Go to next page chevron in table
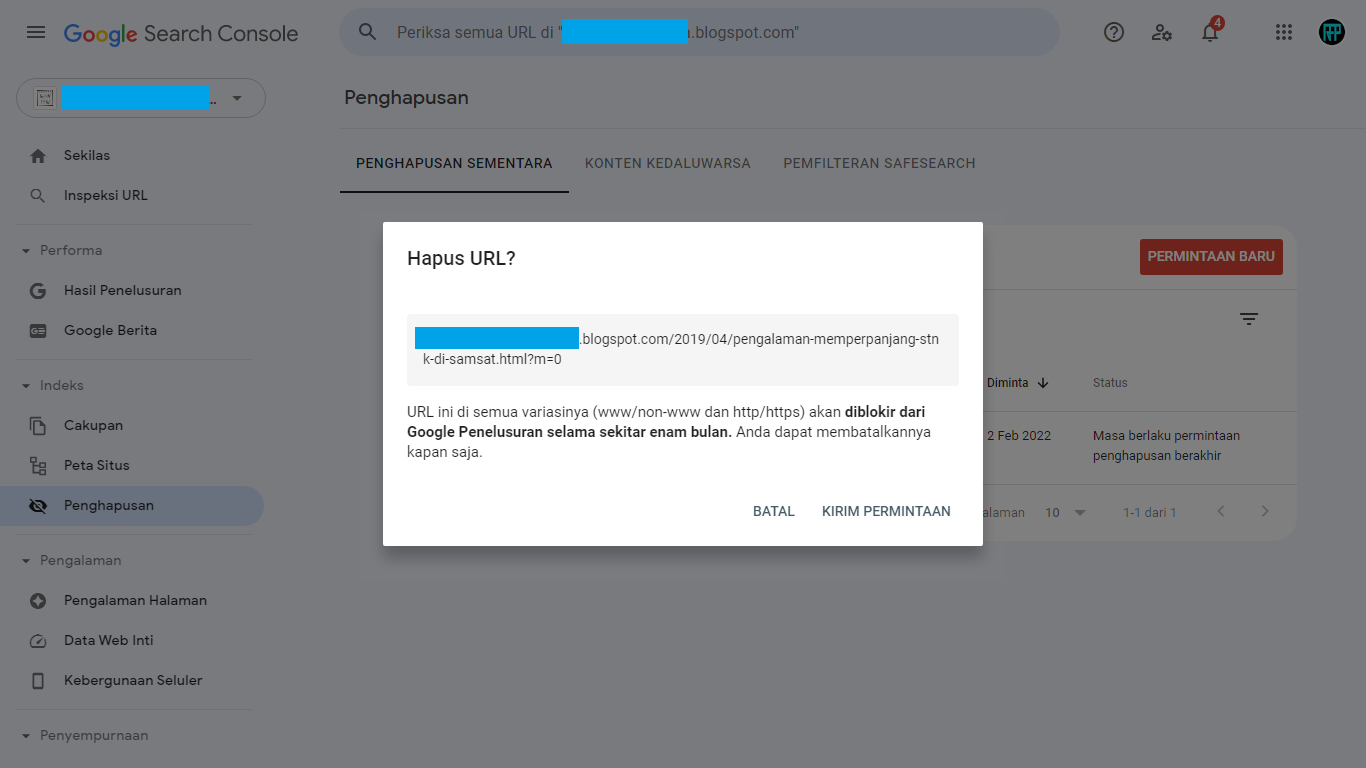The height and width of the screenshot is (768, 1366). [1265, 511]
